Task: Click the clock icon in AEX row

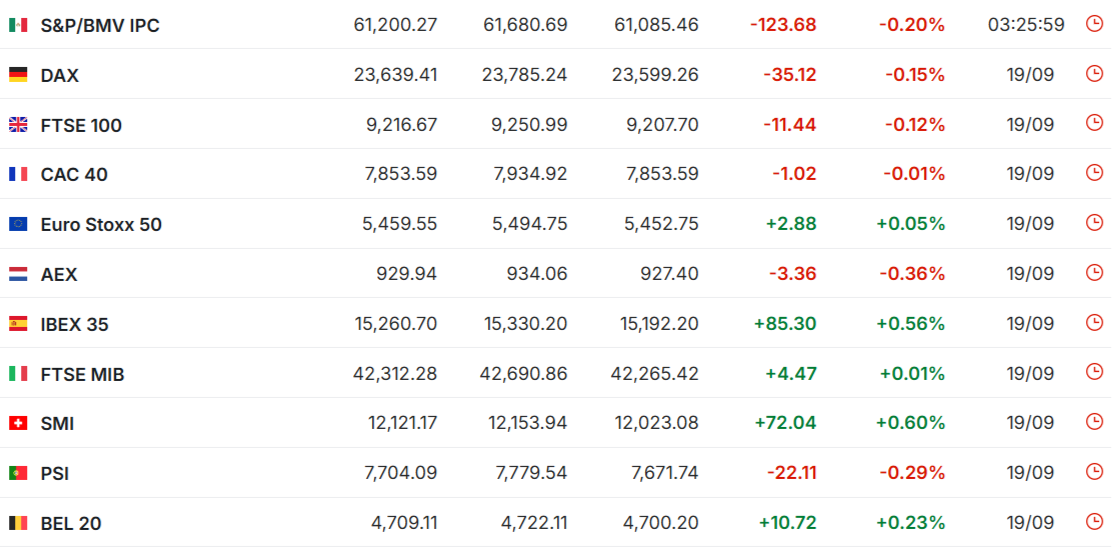Action: (x=1093, y=273)
